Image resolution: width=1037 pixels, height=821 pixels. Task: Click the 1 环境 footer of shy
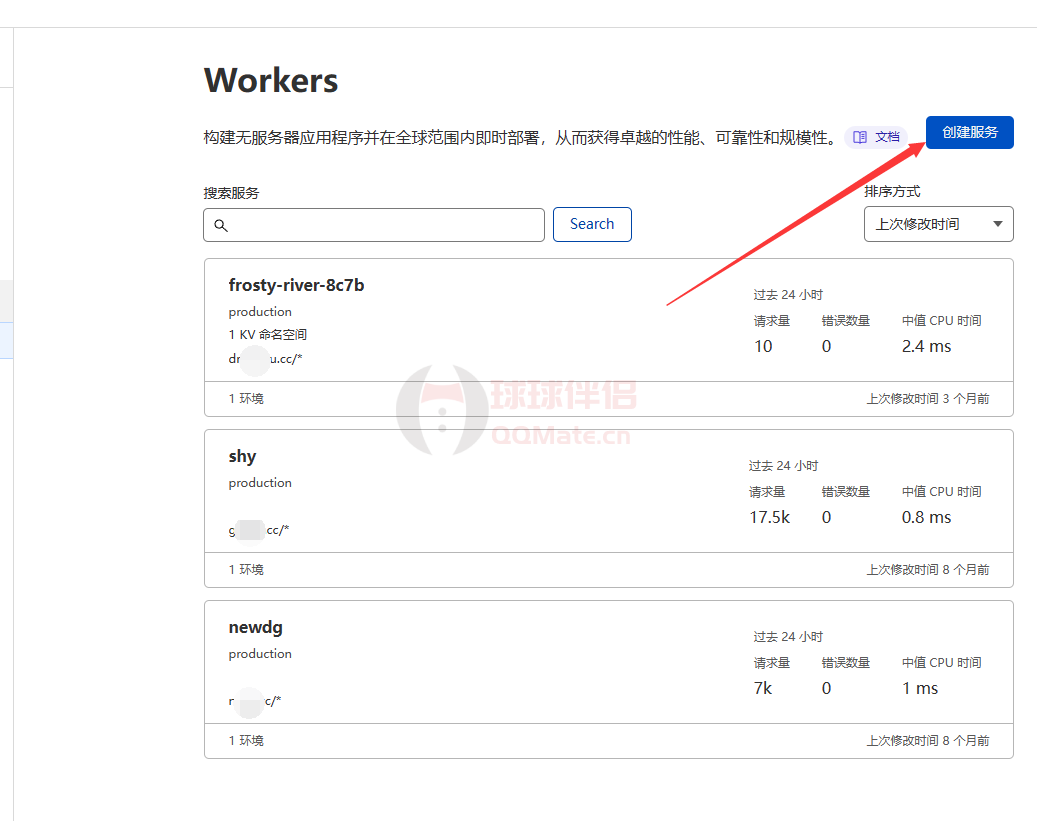(x=246, y=569)
